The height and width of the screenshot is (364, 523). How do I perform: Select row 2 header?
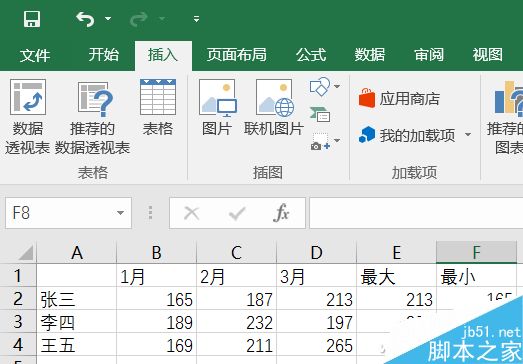click(x=18, y=299)
